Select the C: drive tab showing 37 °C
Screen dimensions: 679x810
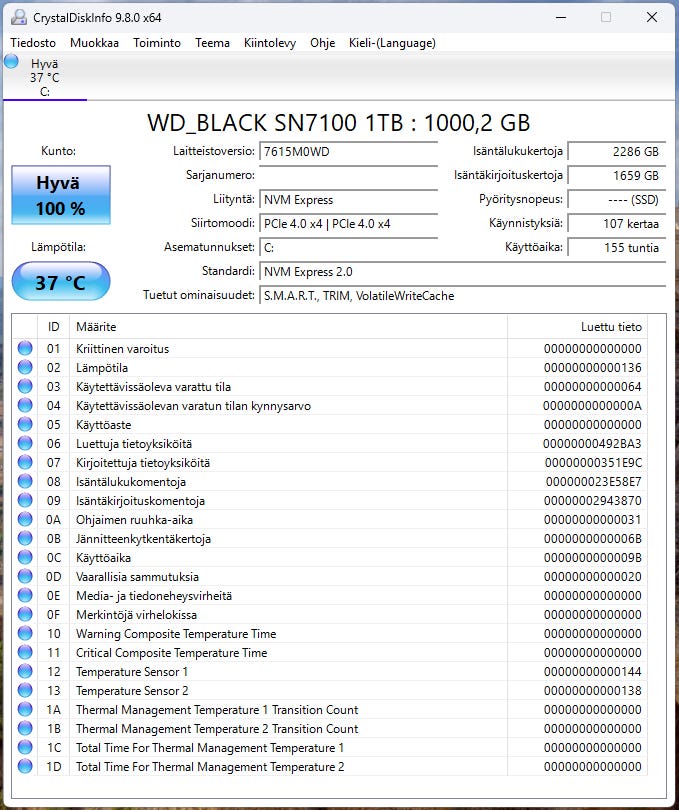(x=45, y=77)
